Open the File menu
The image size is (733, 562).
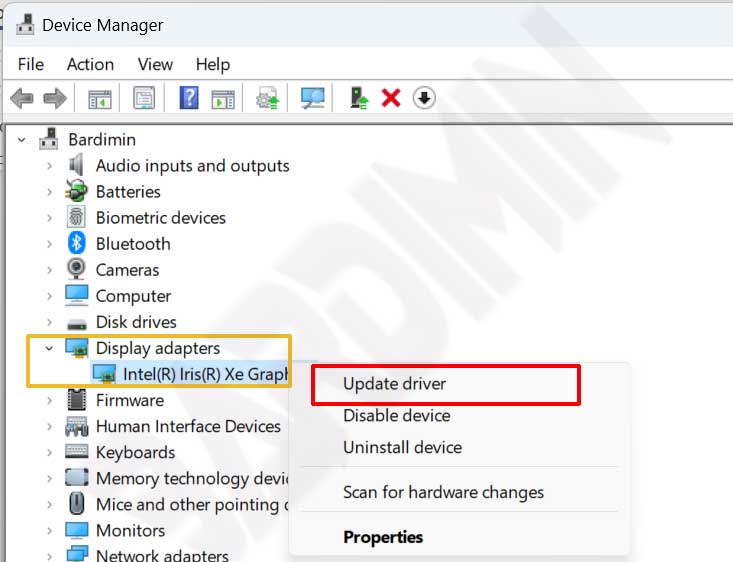(31, 64)
